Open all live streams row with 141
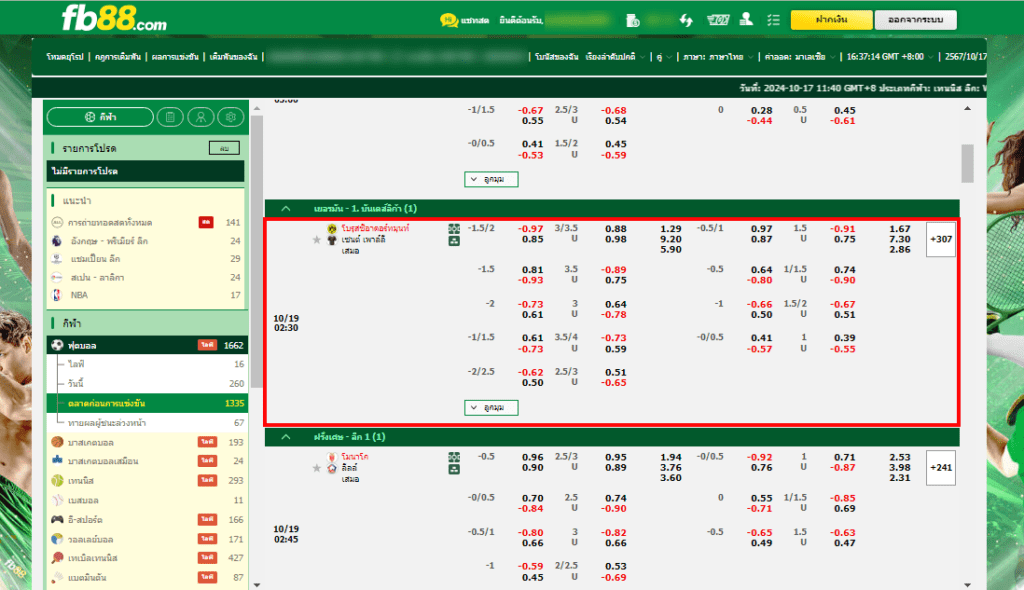1024x590 pixels. (147, 222)
